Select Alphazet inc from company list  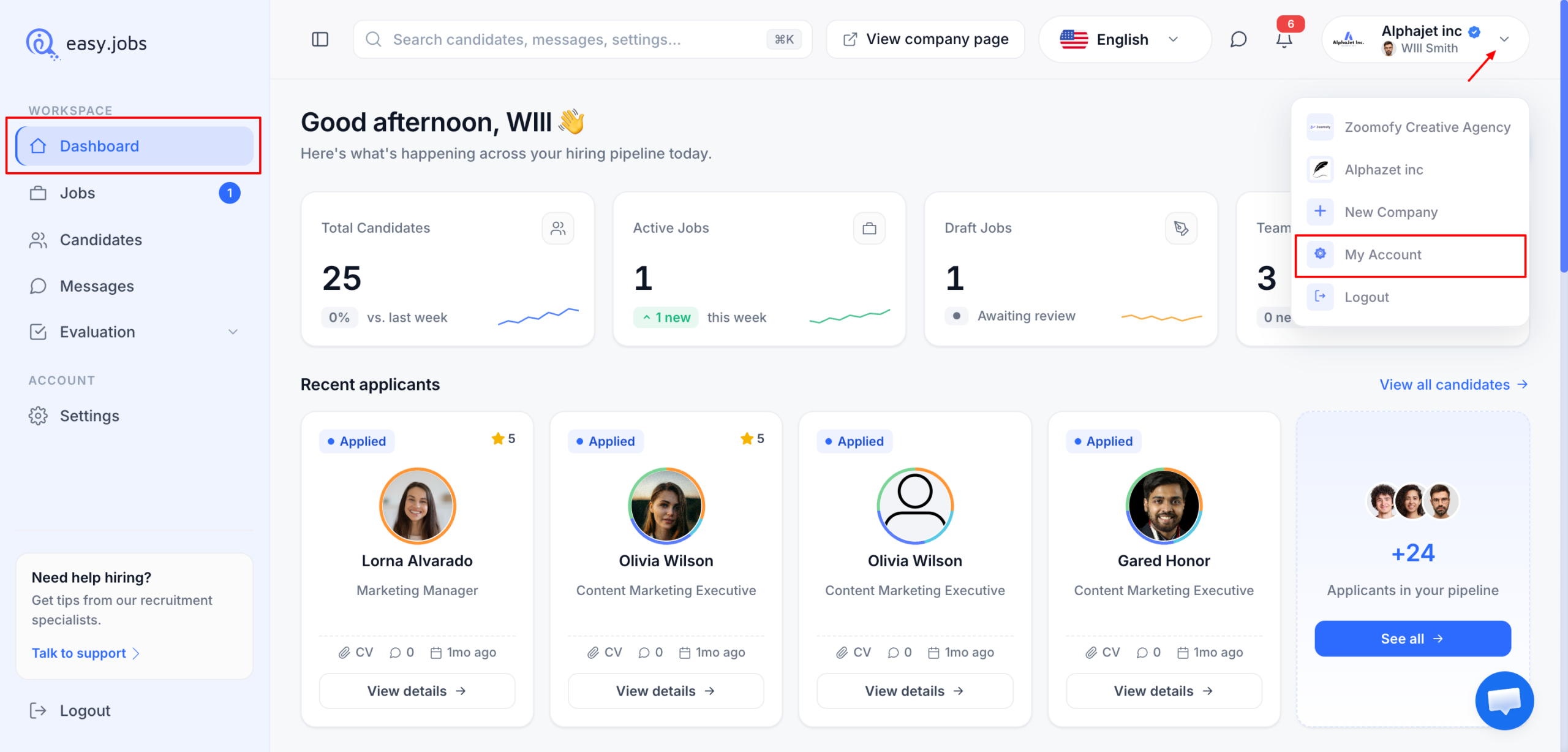(1410, 170)
